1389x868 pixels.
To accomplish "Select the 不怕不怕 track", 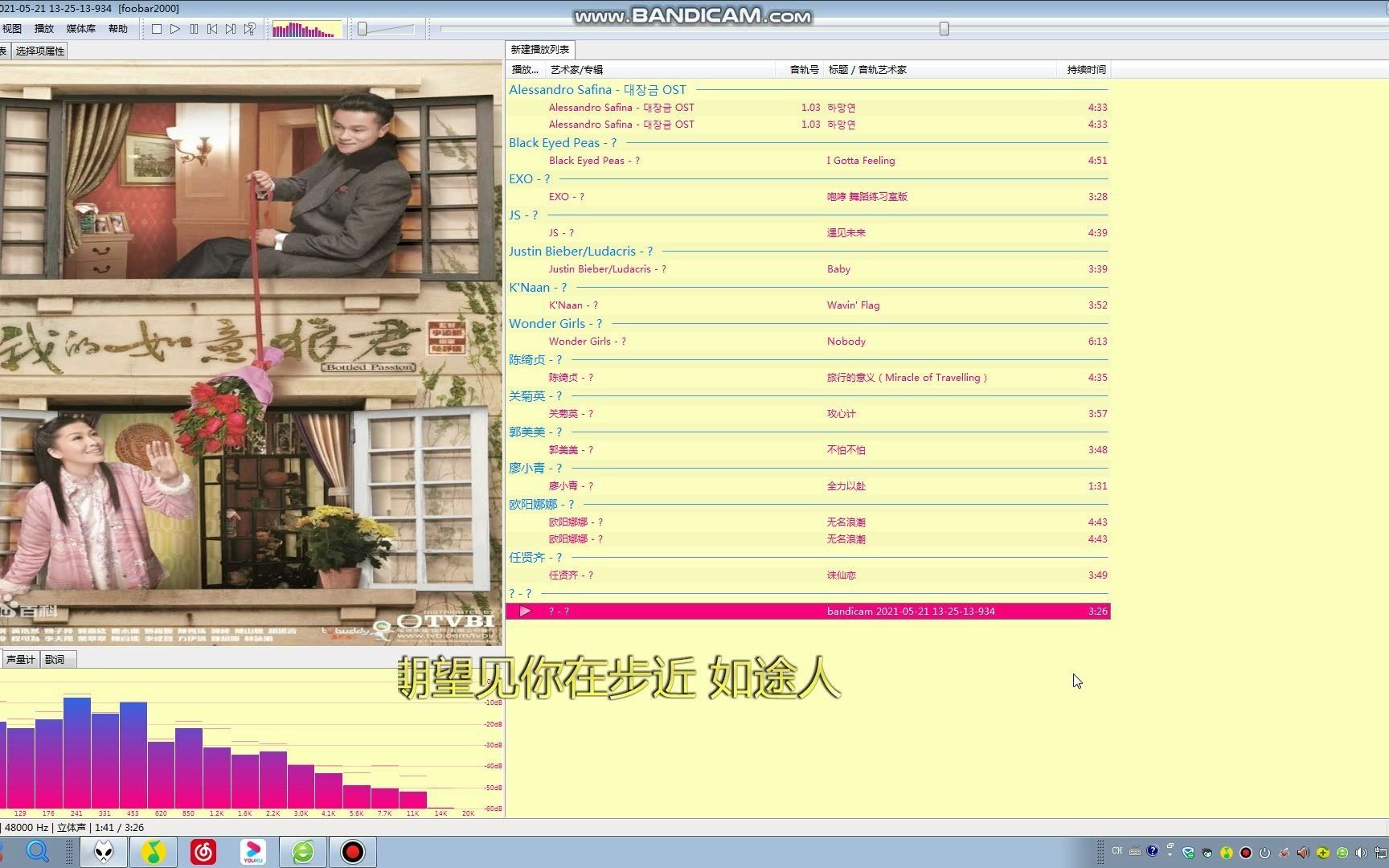I will pos(808,450).
